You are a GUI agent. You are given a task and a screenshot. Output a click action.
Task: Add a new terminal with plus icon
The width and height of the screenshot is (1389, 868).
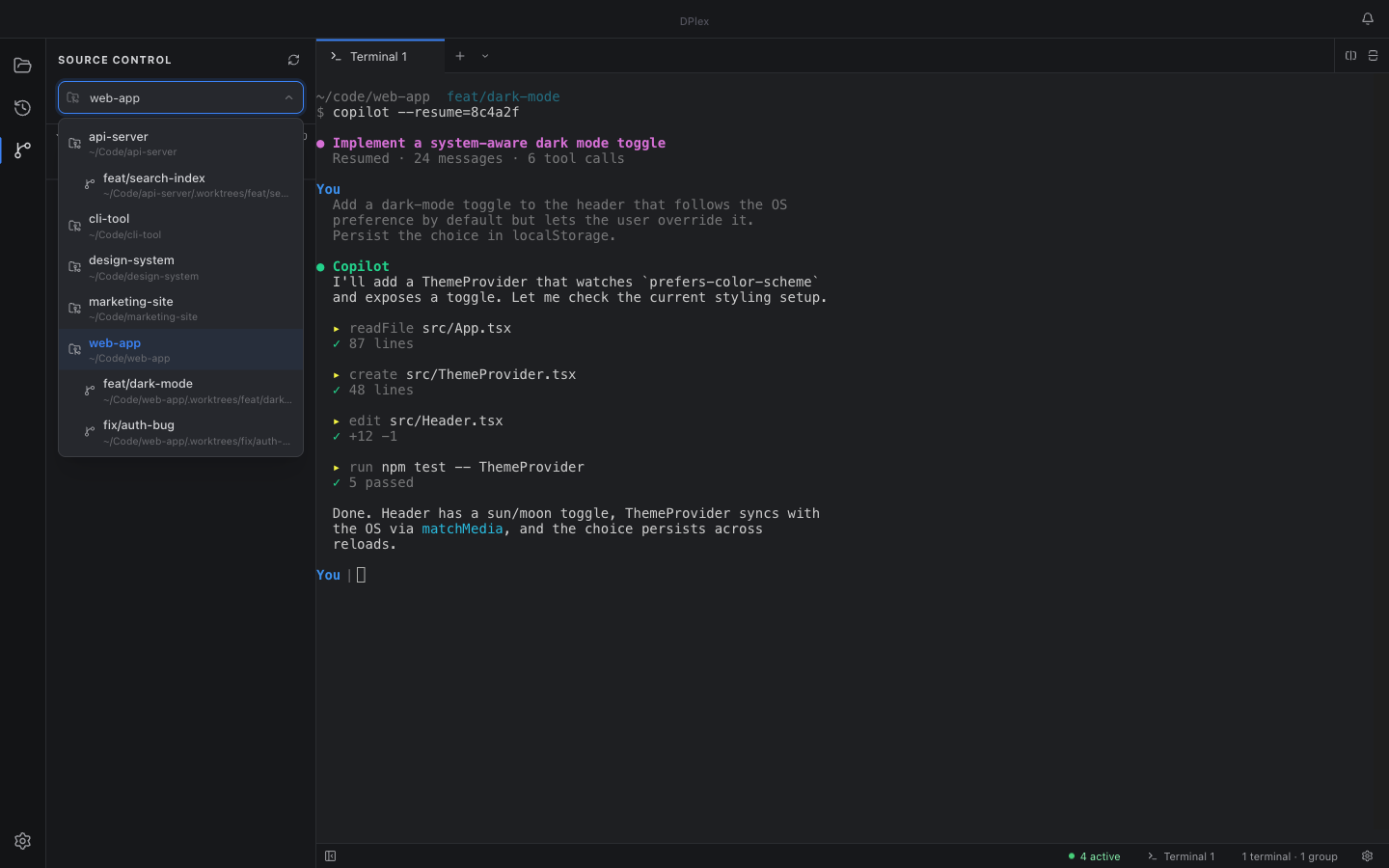(460, 56)
